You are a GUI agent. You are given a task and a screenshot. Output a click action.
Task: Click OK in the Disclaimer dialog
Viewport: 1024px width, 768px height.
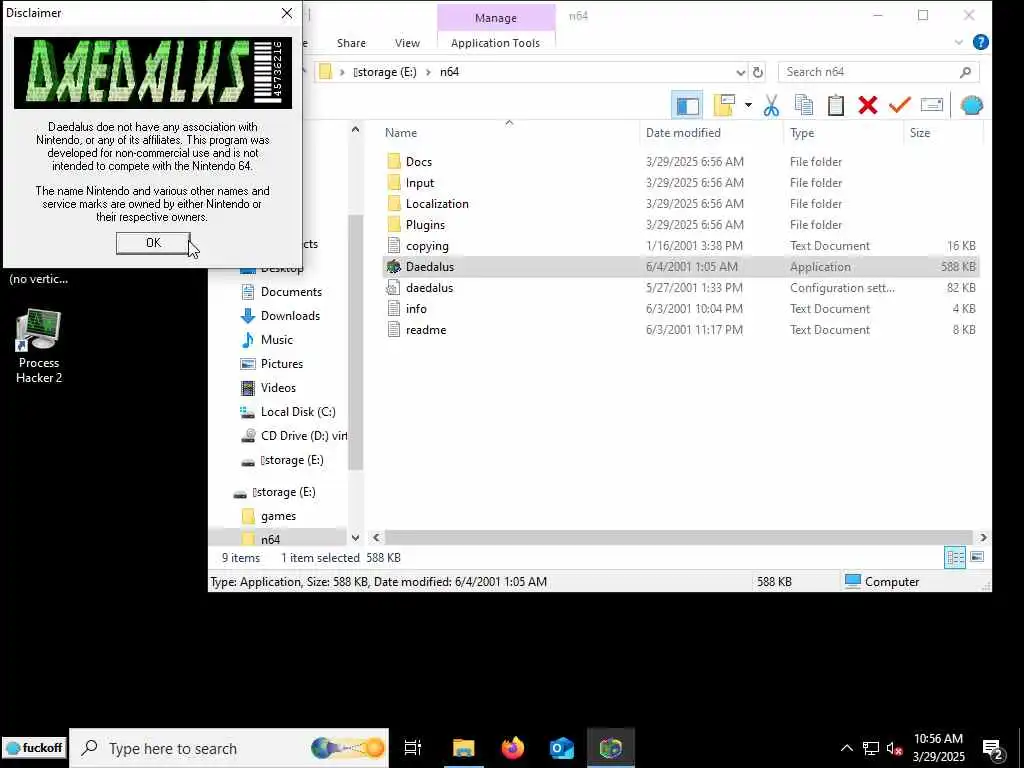tap(153, 243)
